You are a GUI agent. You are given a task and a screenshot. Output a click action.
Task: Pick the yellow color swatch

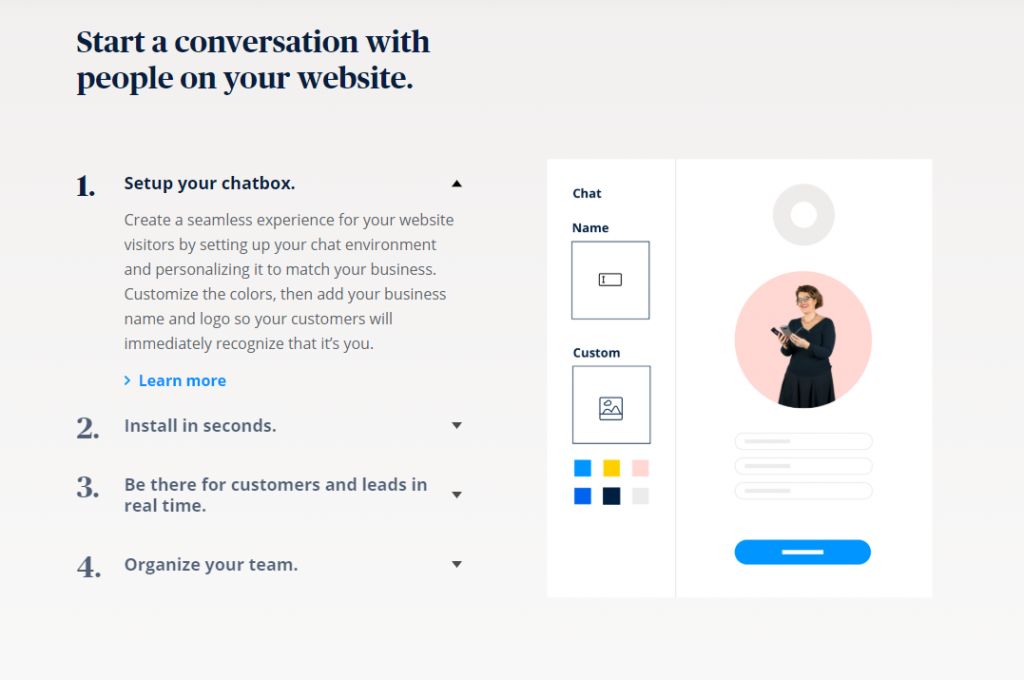(x=611, y=468)
